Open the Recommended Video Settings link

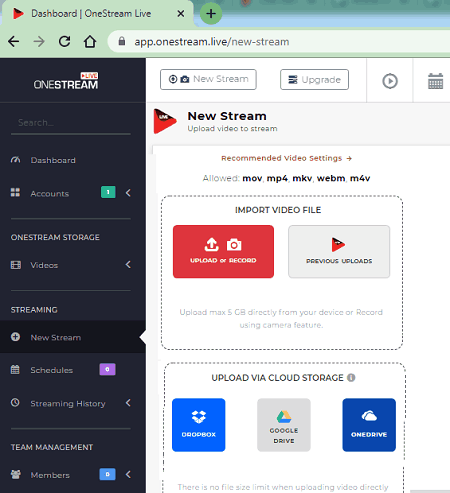tap(286, 158)
